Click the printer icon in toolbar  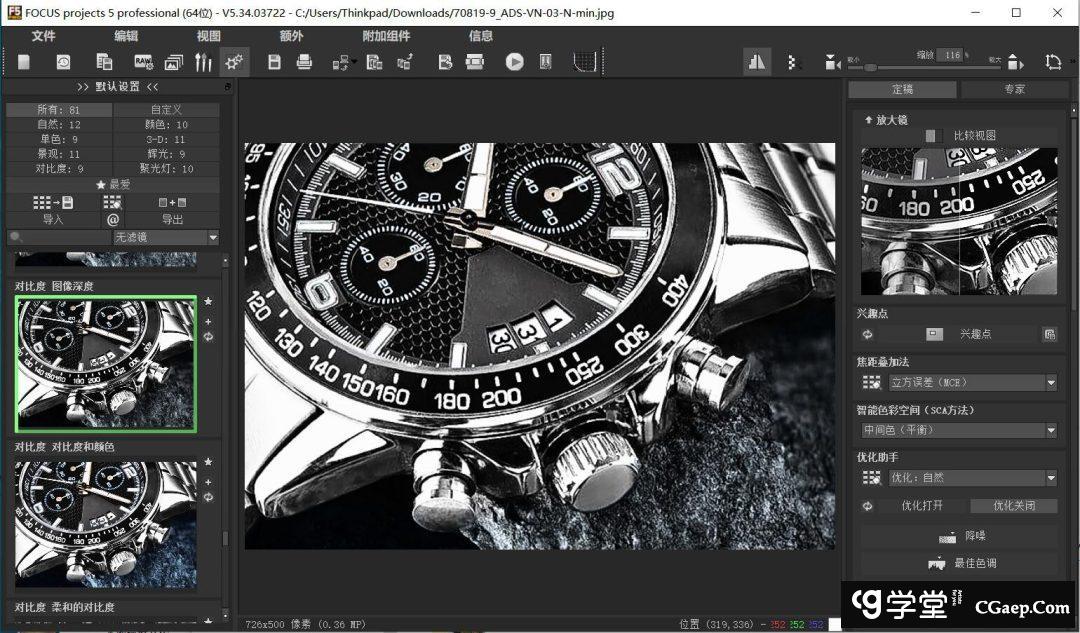point(304,62)
